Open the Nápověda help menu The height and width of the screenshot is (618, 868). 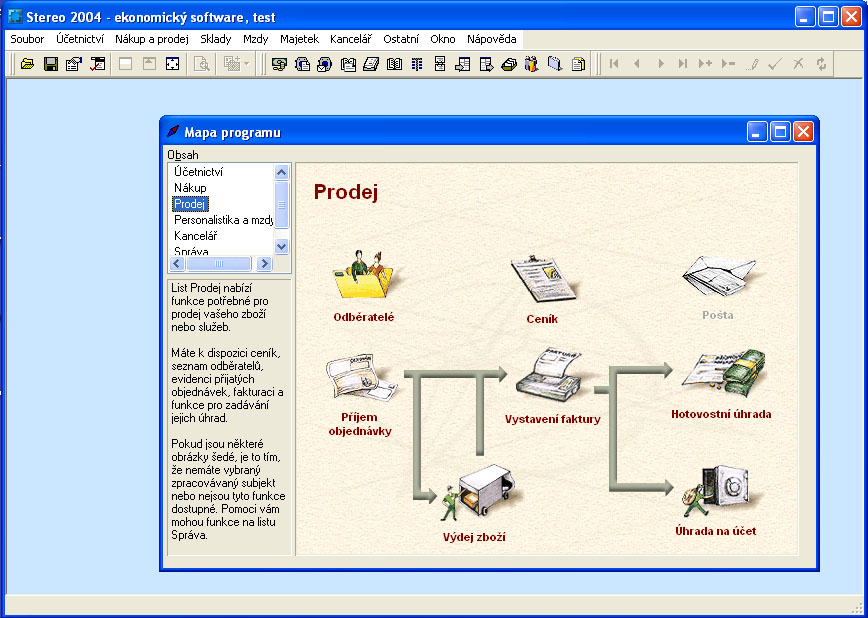(492, 39)
